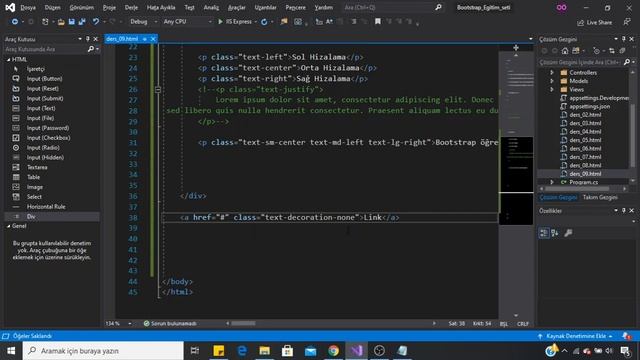The height and width of the screenshot is (360, 640).
Task: Collapse the comment block at line 26
Action: click(x=158, y=90)
